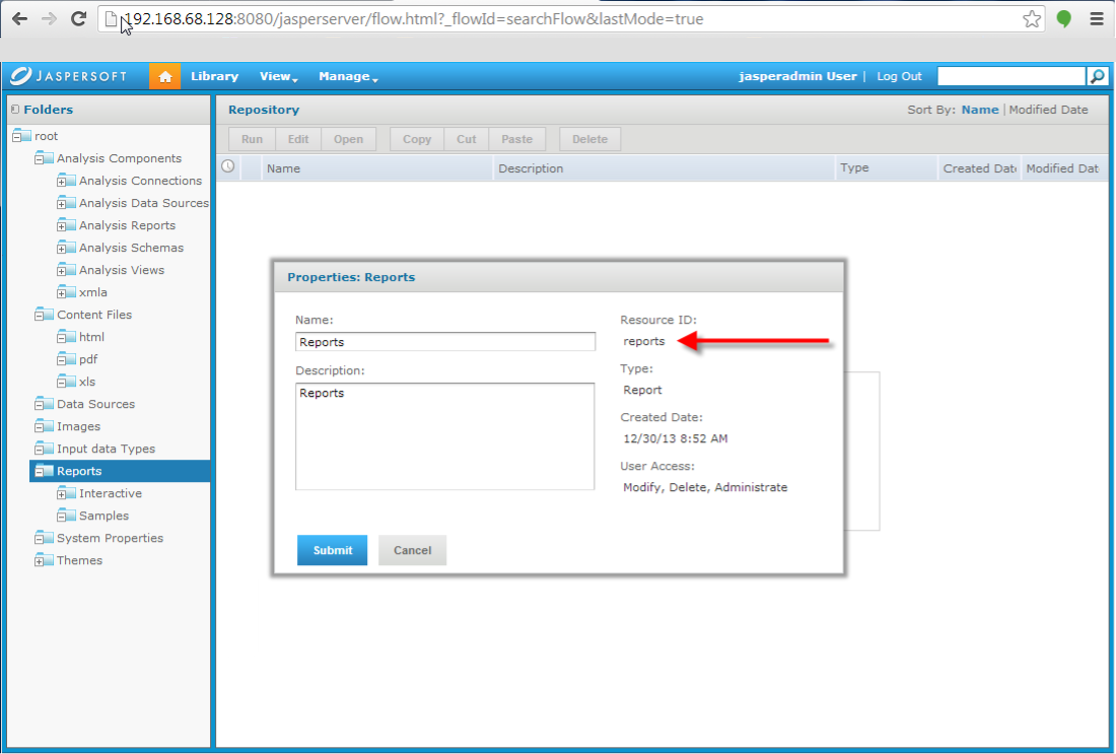This screenshot has width=1116, height=754.
Task: Click the Copy toolbar button
Action: [x=417, y=140]
